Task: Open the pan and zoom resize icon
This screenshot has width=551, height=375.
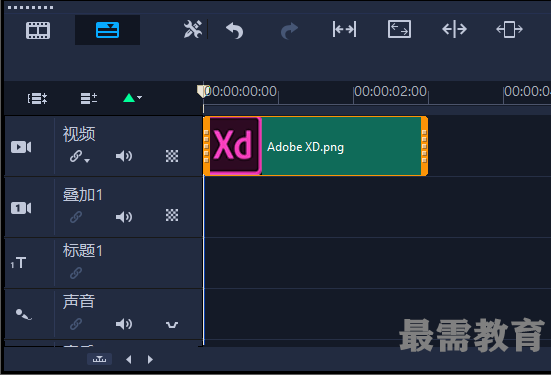Action: click(x=399, y=29)
